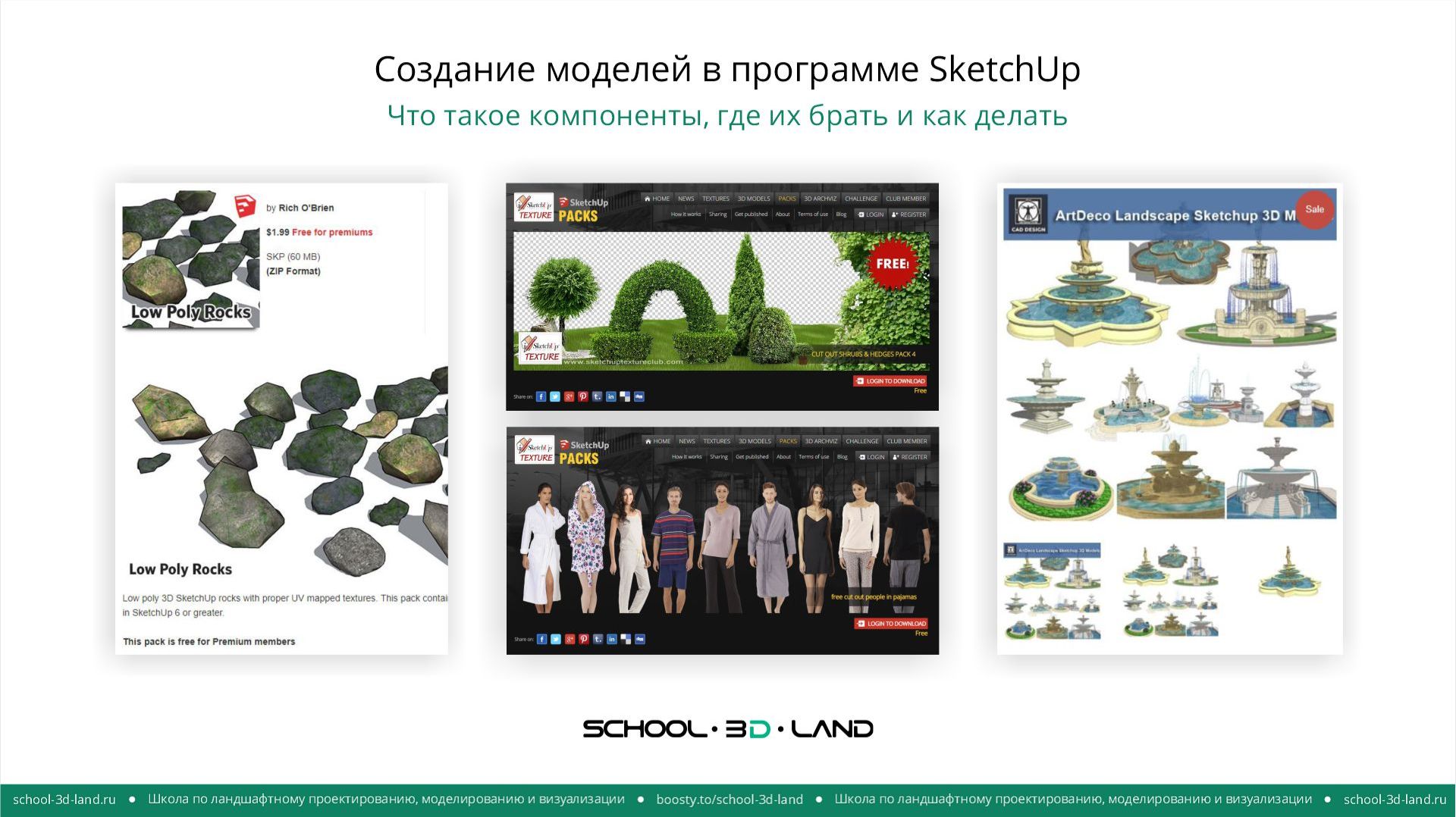Open CHALLENGE menu in pajamas pack screenshot
The width and height of the screenshot is (1456, 817).
862,441
